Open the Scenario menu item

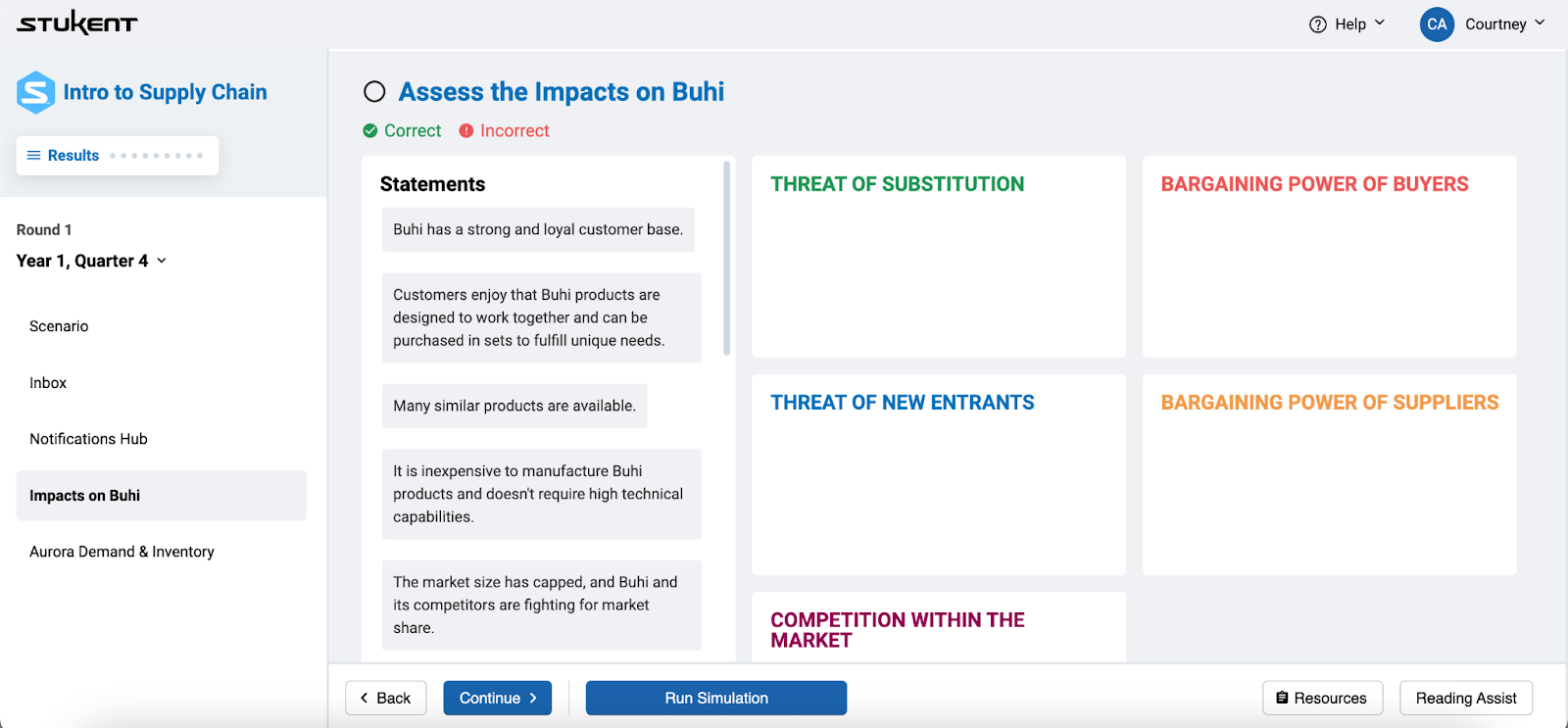[x=162, y=326]
